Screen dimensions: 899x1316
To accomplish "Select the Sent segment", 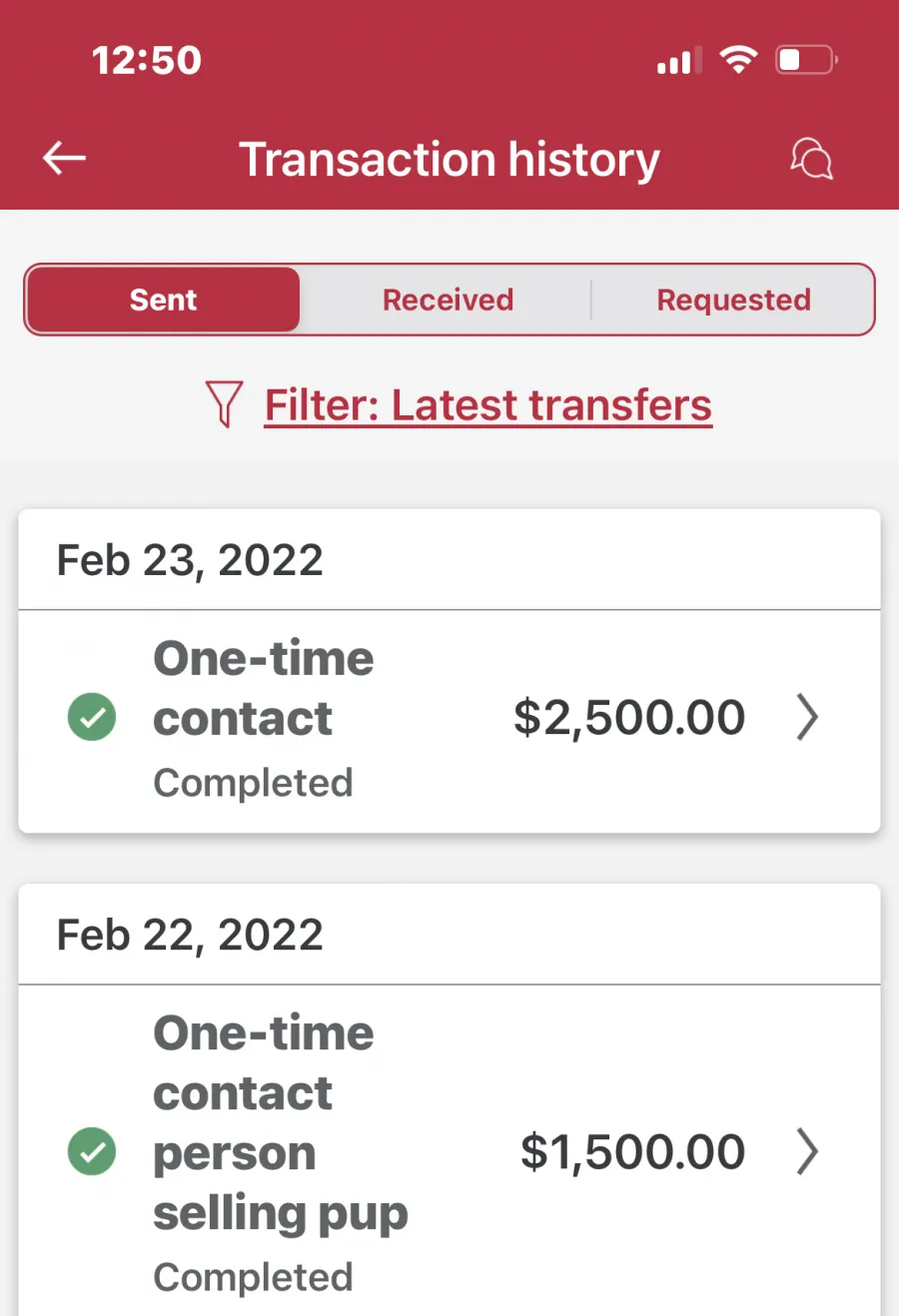I will point(163,300).
